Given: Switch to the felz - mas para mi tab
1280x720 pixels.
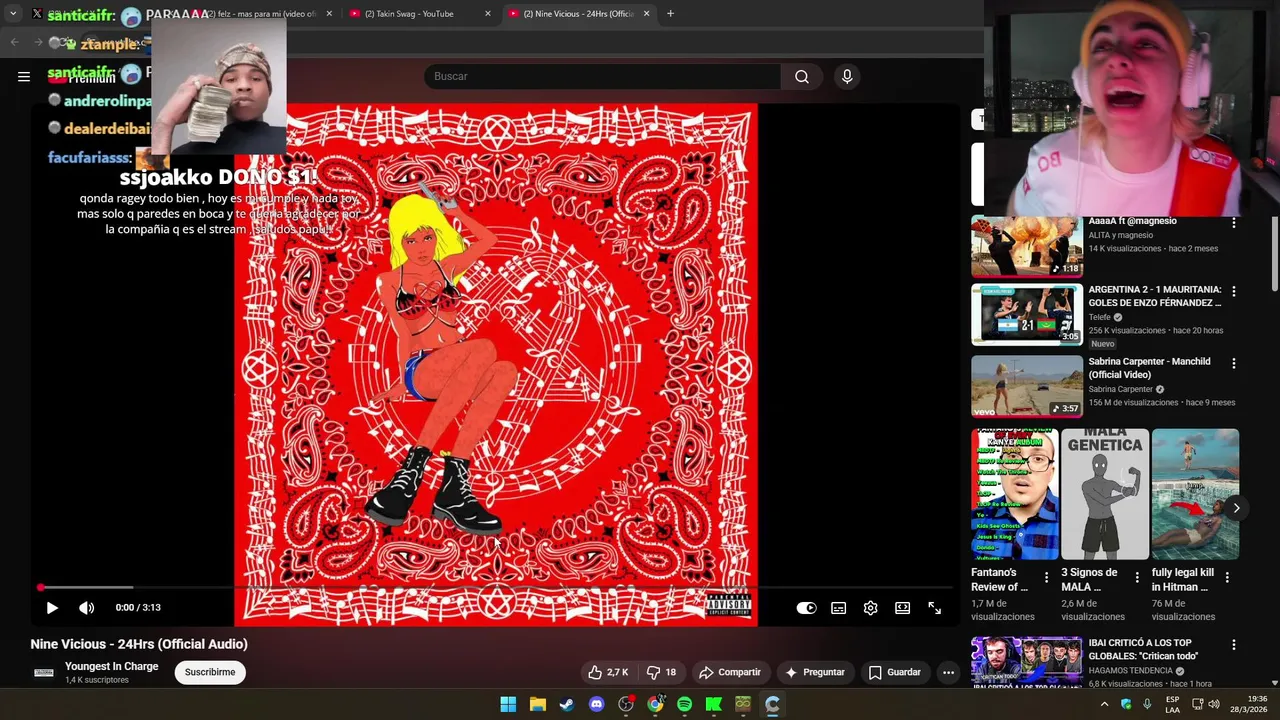Looking at the screenshot, I should 262,14.
